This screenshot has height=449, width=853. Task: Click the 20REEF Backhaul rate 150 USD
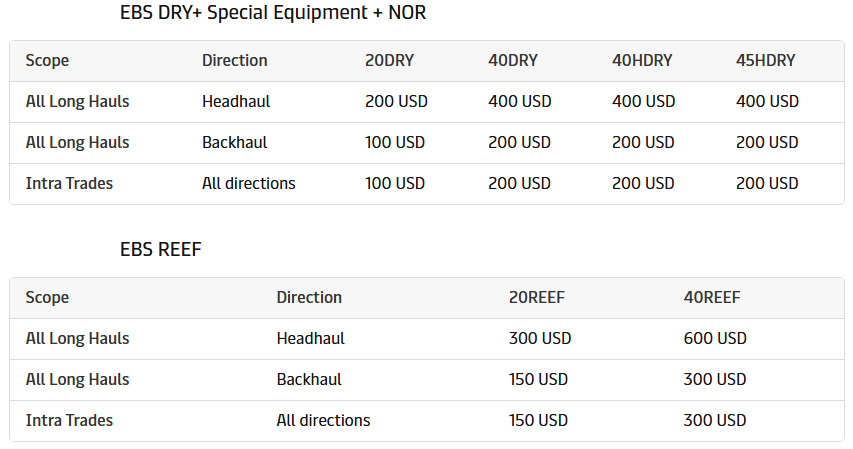pyautogui.click(x=538, y=380)
